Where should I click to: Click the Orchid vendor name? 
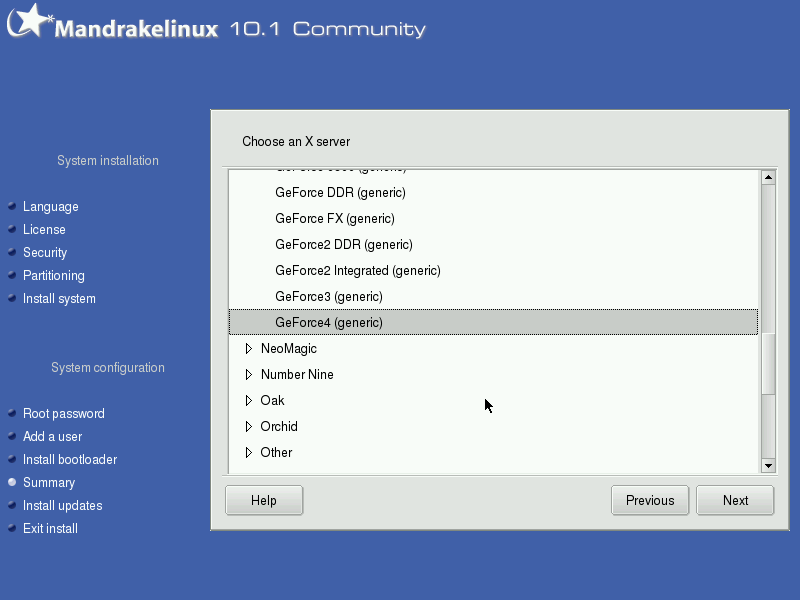click(279, 427)
